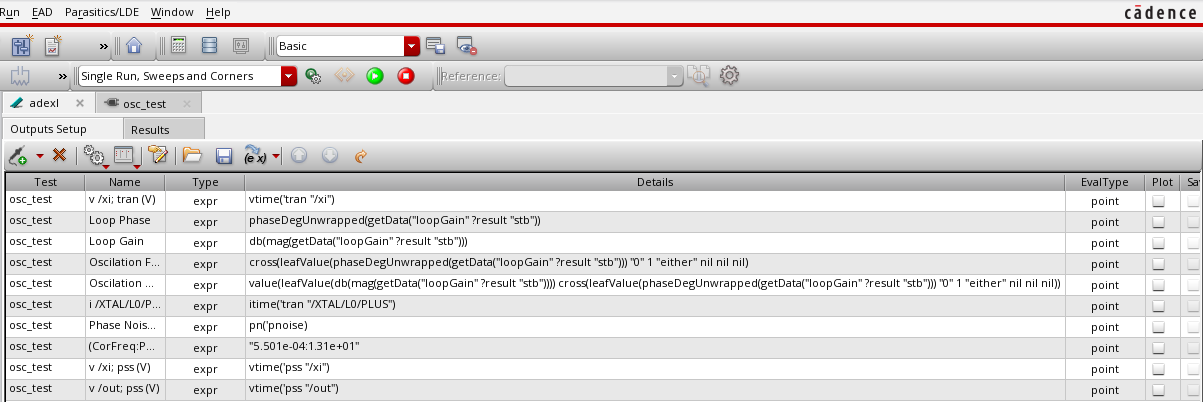Click the delete workspace icon
Image resolution: width=1203 pixels, height=402 pixels.
click(x=466, y=46)
